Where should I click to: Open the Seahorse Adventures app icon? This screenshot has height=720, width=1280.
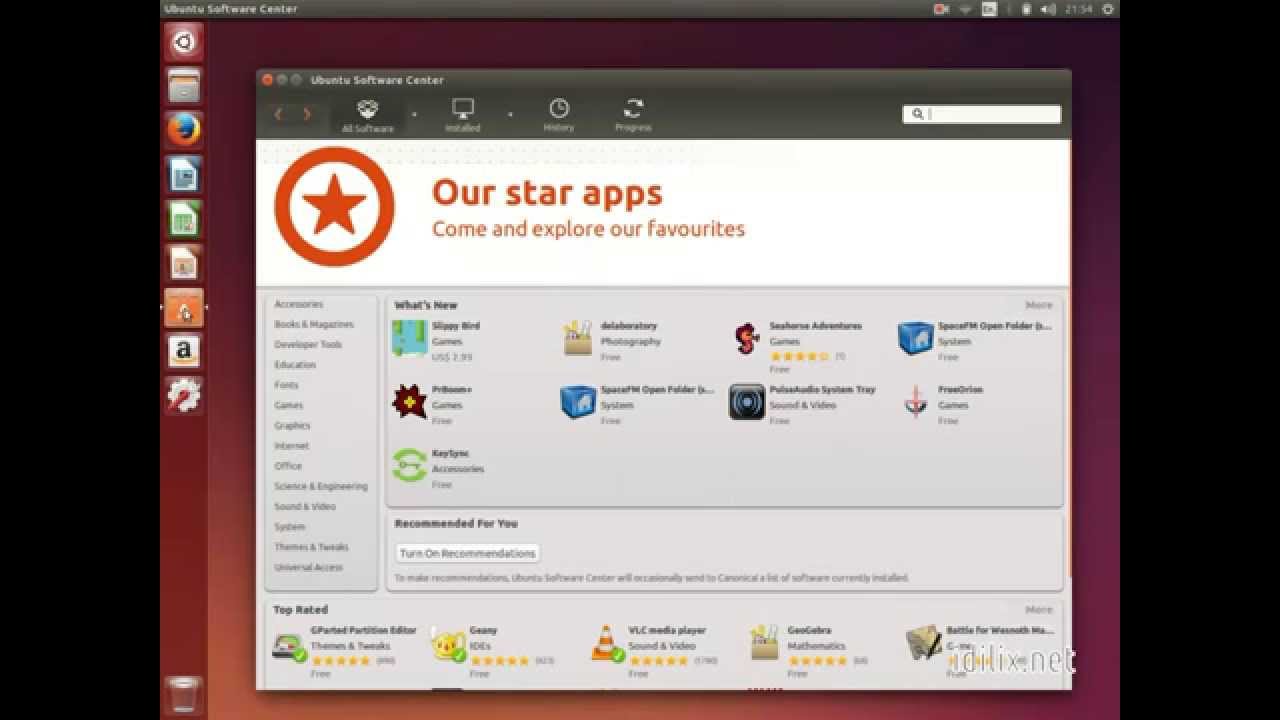click(747, 338)
